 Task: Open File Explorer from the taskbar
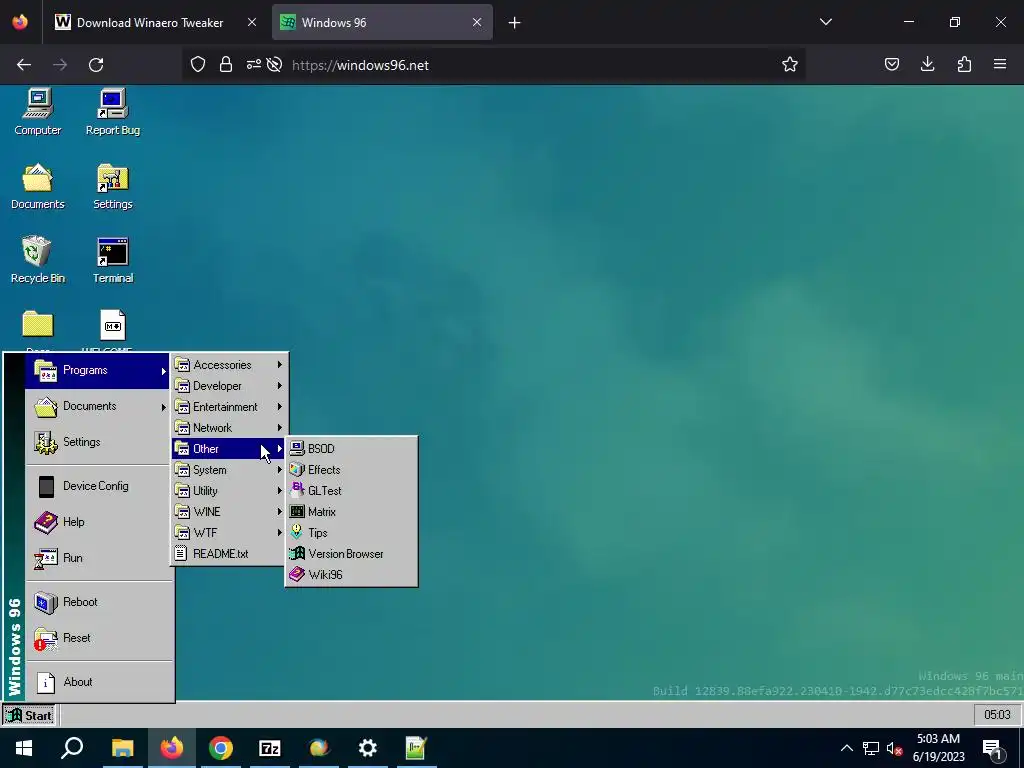[x=122, y=748]
